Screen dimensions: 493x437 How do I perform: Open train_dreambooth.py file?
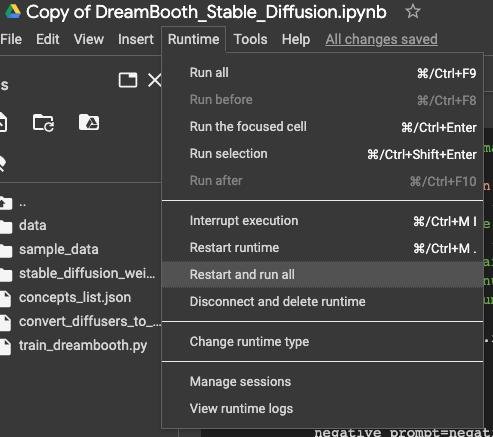click(x=83, y=346)
